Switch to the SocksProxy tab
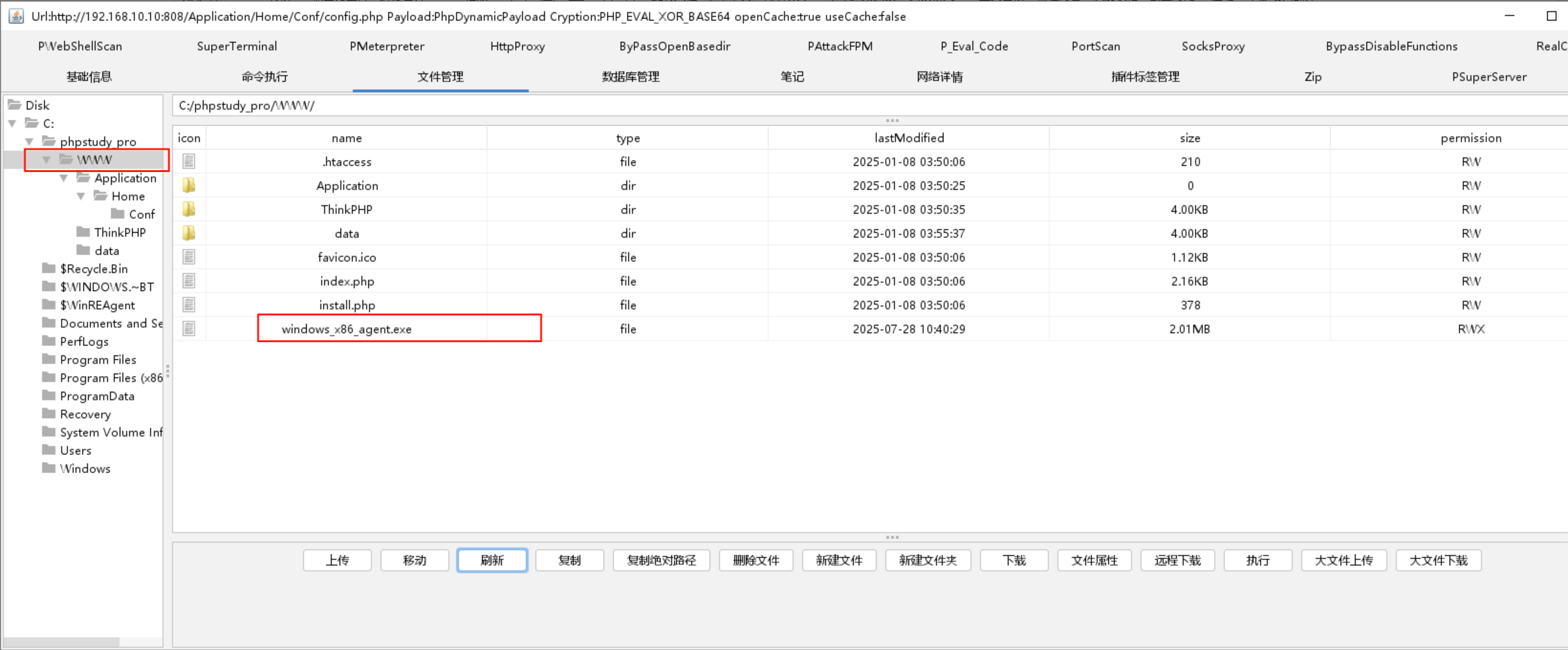Image resolution: width=1568 pixels, height=650 pixels. (1213, 47)
